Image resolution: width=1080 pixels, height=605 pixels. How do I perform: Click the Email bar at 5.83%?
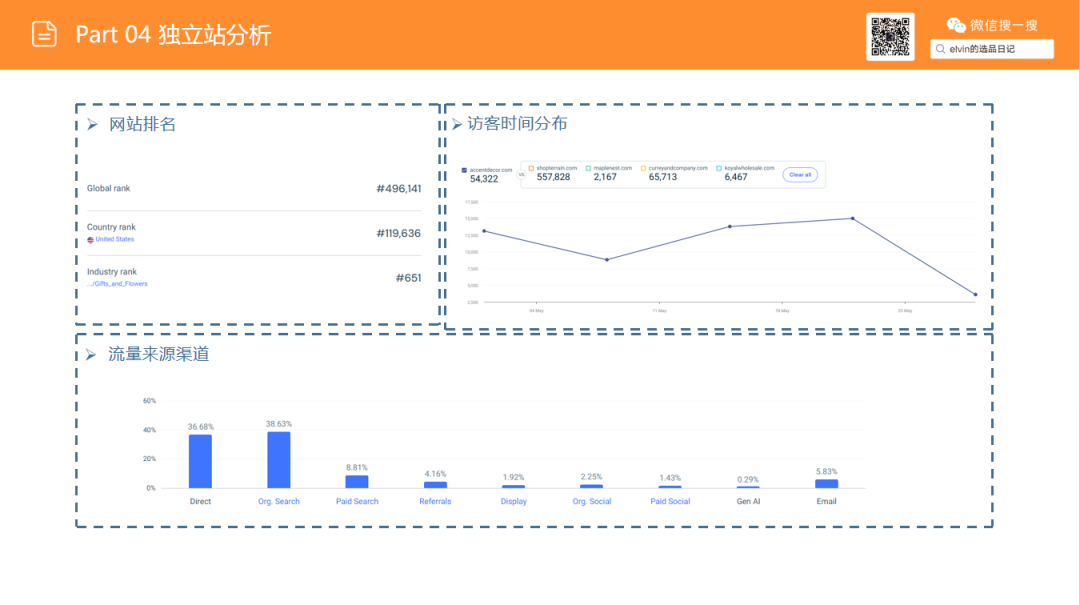tap(827, 484)
